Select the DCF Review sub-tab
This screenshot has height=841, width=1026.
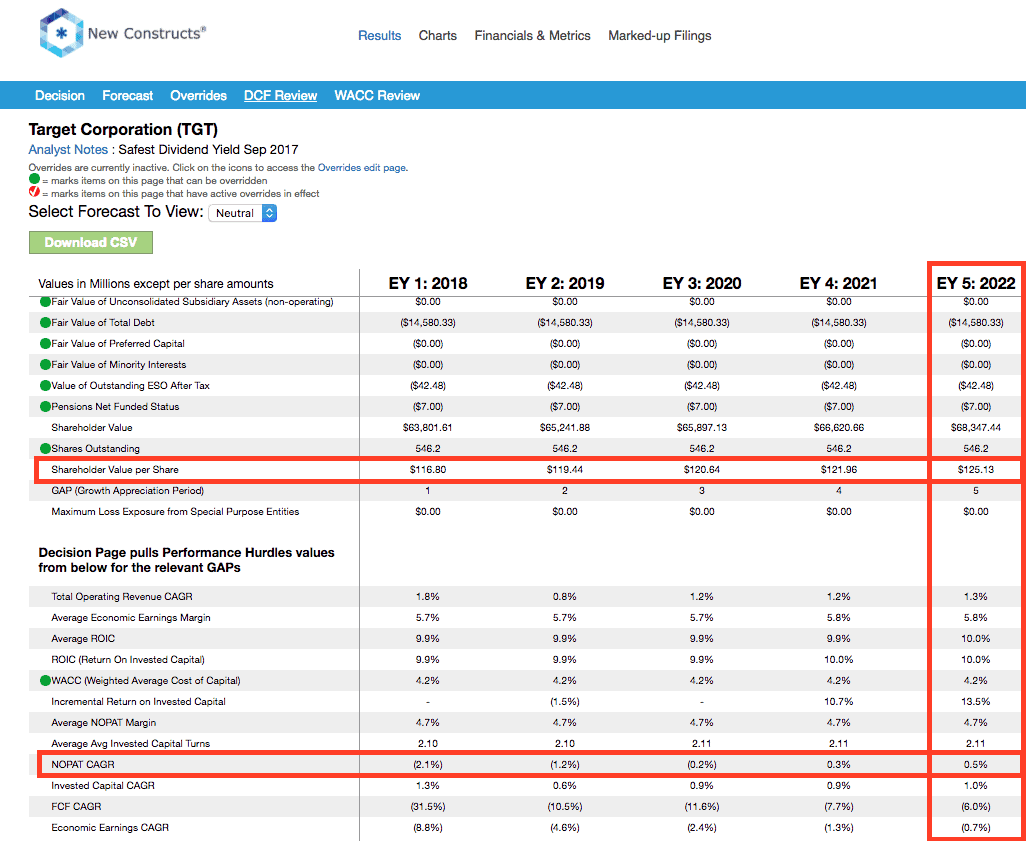(x=281, y=96)
